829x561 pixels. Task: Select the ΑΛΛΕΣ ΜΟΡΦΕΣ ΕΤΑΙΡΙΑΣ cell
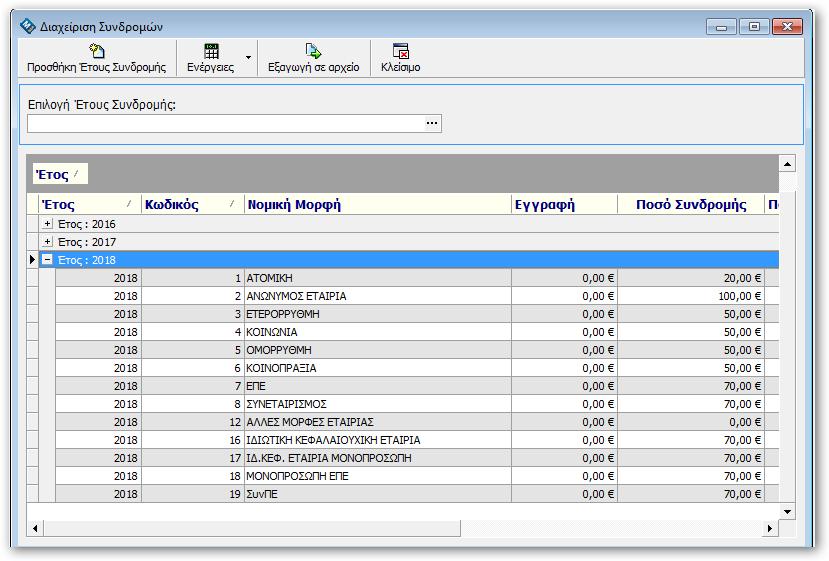click(377, 421)
